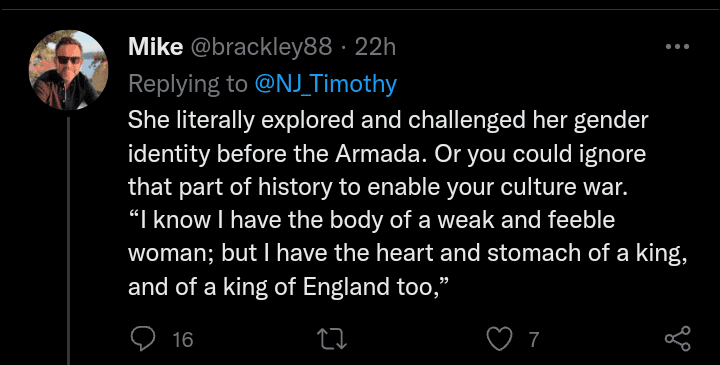Like the tweet with the heart icon

pyautogui.click(x=499, y=340)
